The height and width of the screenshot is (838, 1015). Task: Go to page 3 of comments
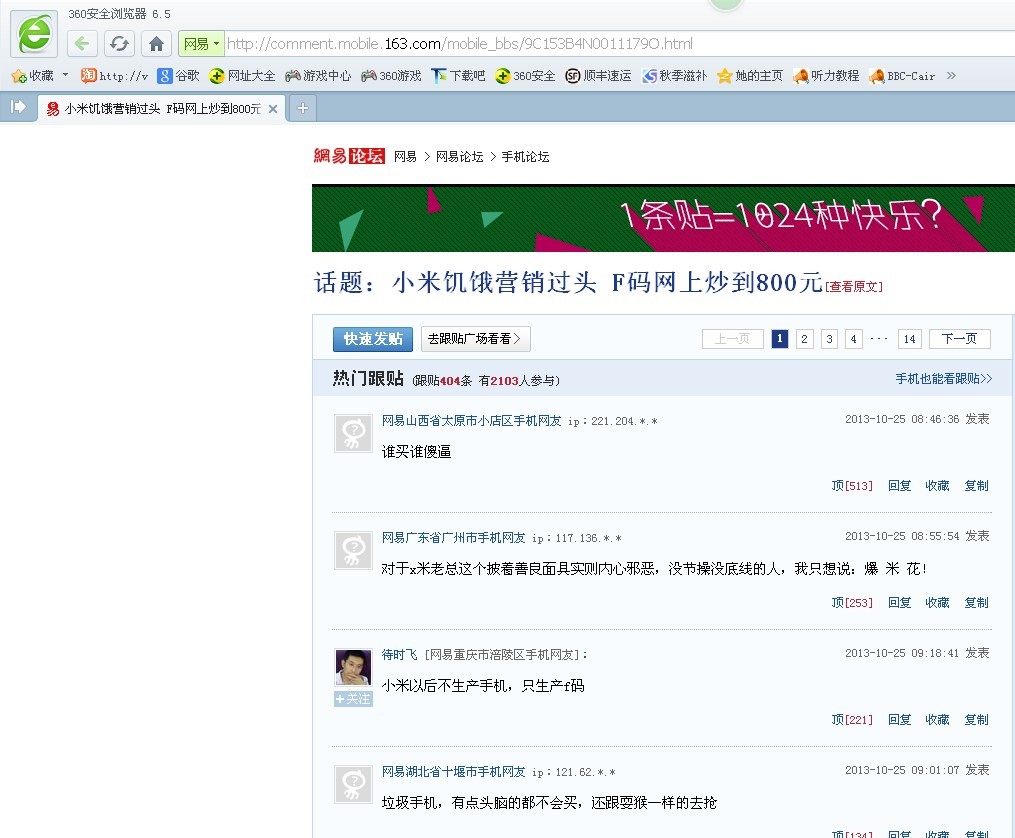tap(829, 339)
